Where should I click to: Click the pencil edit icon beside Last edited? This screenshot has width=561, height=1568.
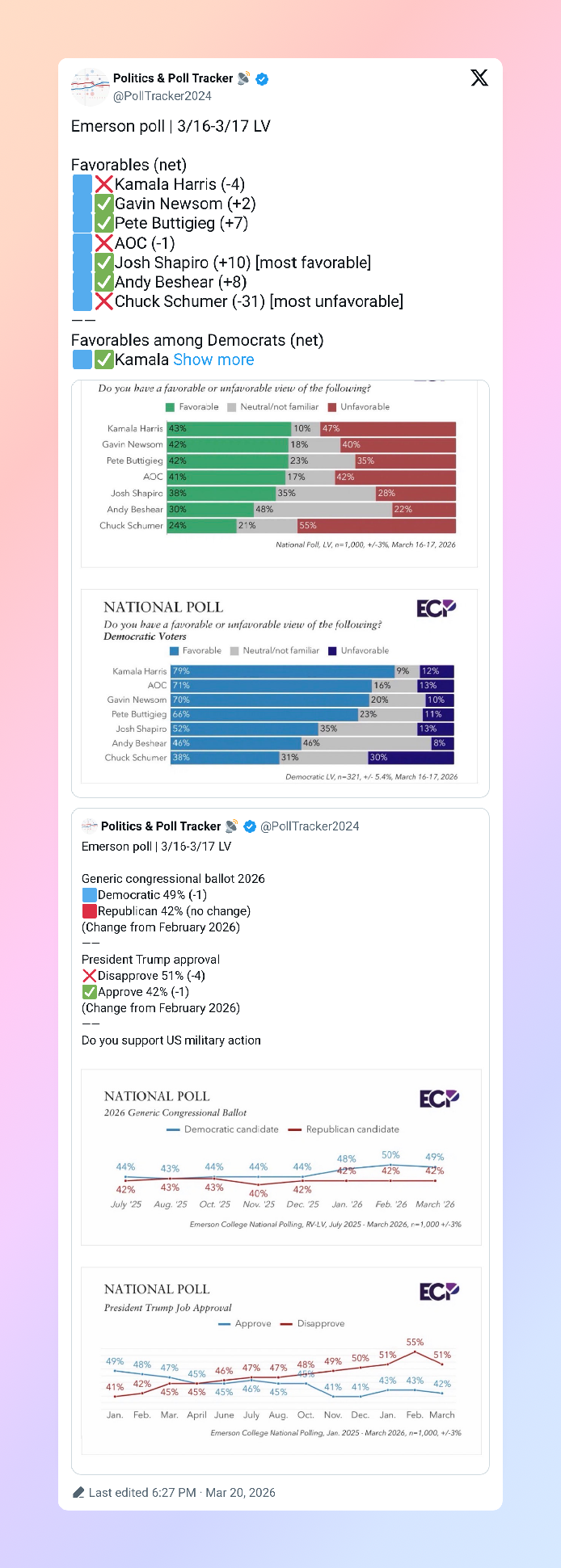pos(78,1492)
